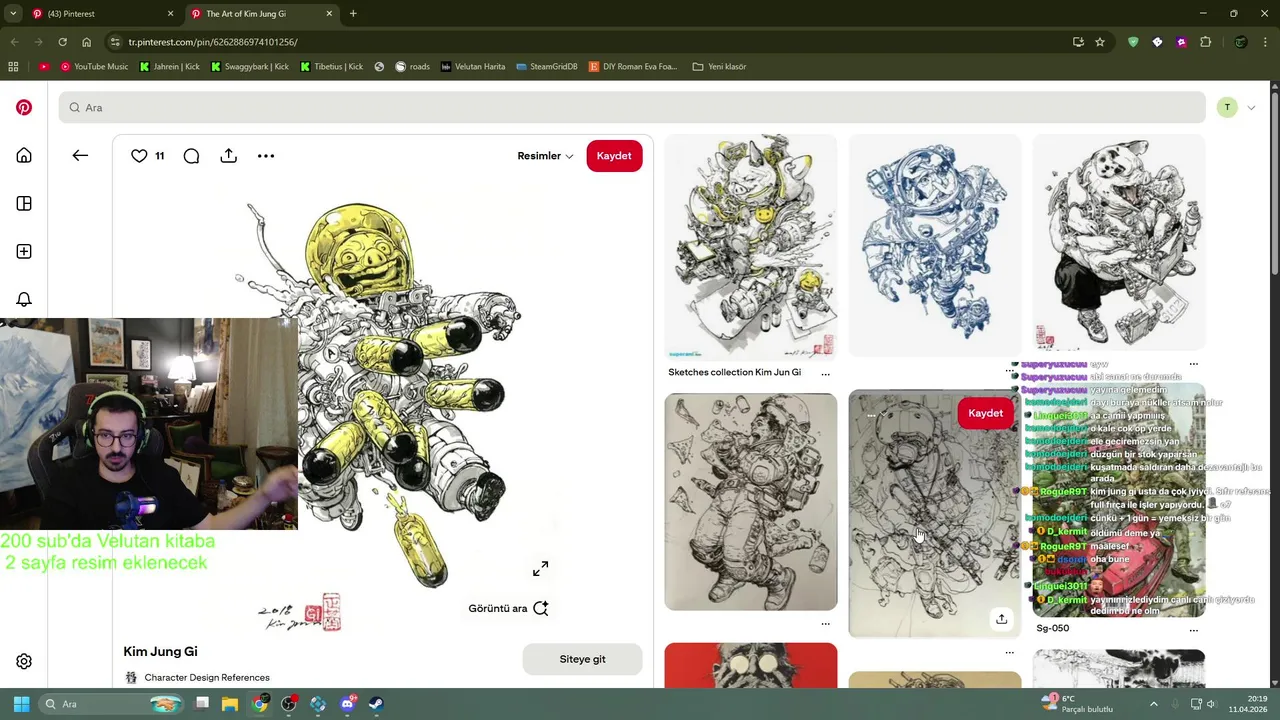Open Character Design References link
1280x720 pixels.
tap(207, 677)
